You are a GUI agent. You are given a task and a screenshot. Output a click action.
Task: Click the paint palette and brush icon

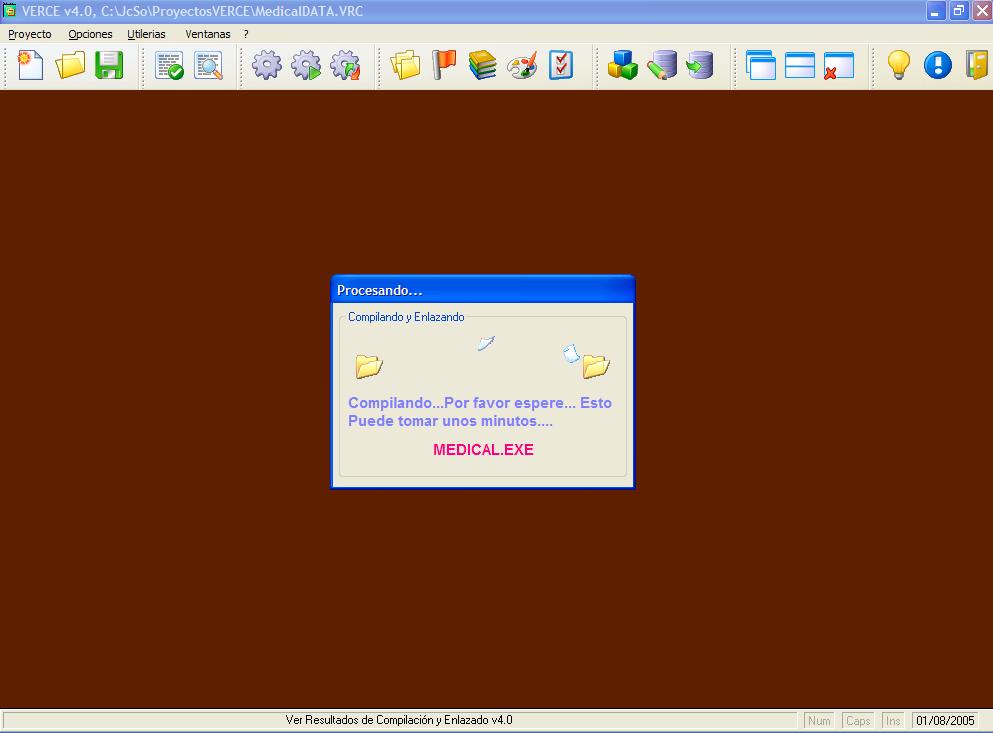point(522,66)
